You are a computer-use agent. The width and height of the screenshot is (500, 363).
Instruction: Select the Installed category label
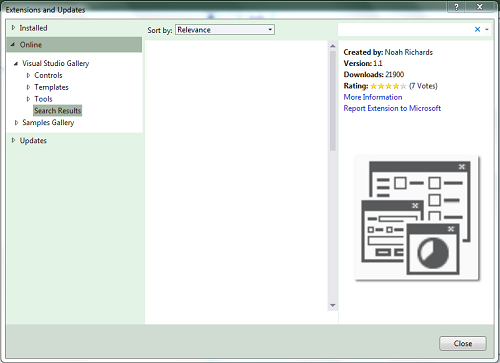(x=33, y=28)
